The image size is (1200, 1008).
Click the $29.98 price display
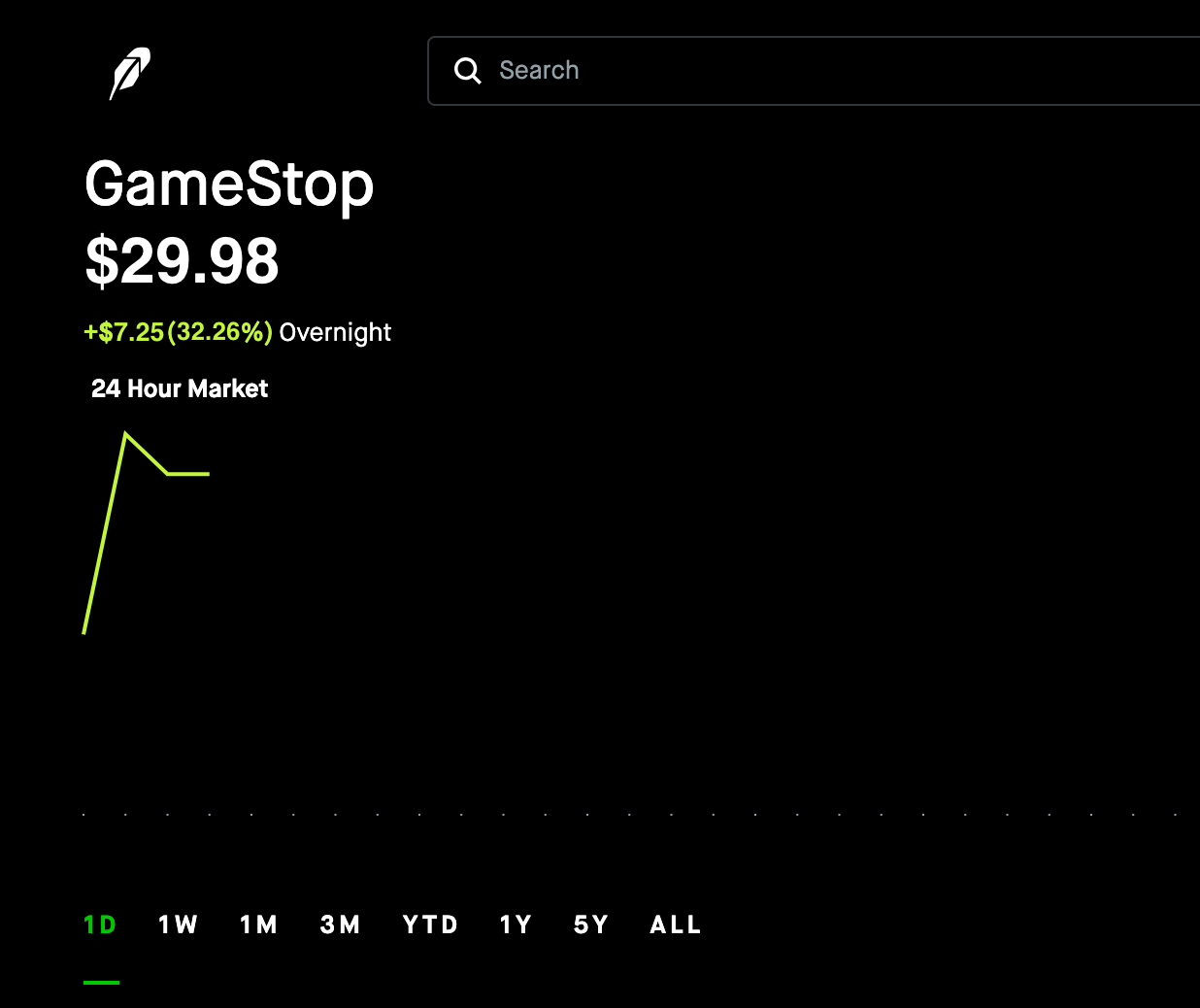[183, 261]
